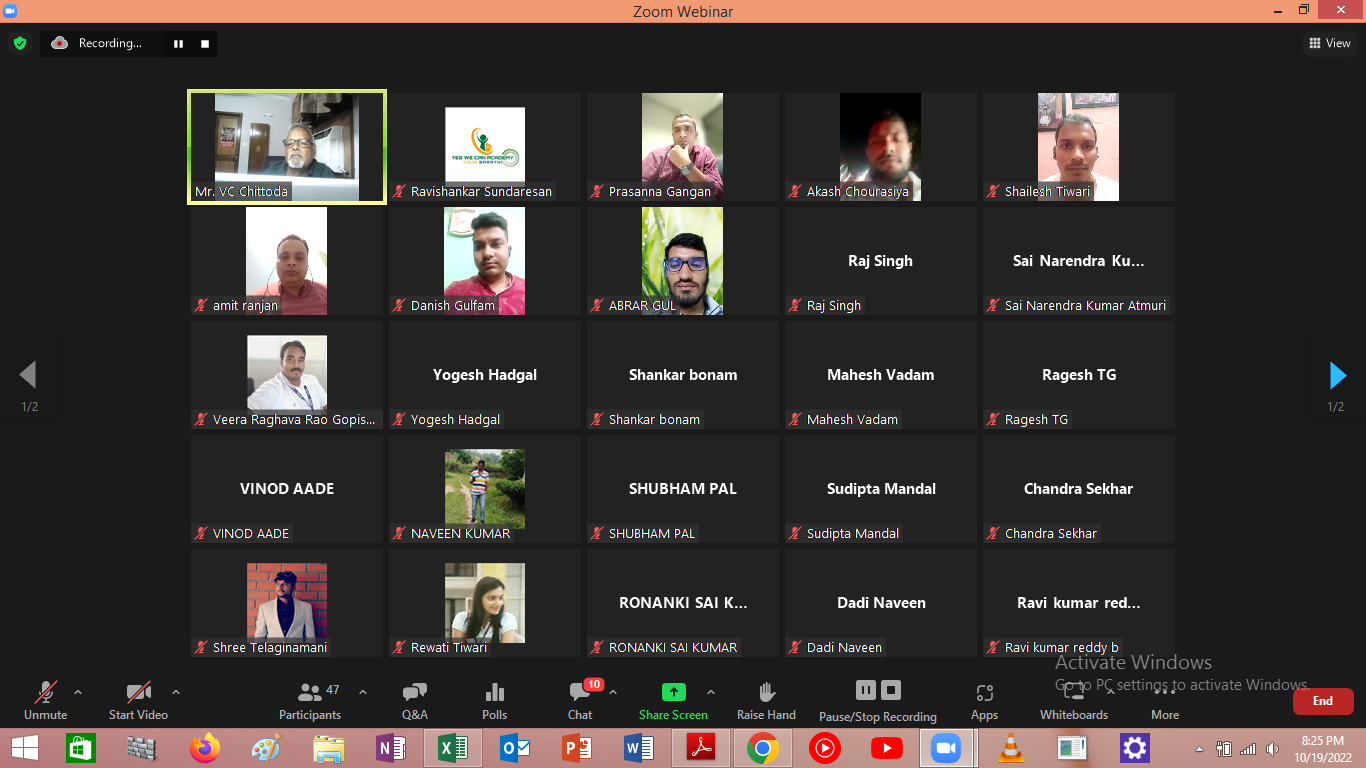Expand audio options arrow beside Unmute
Image resolution: width=1366 pixels, height=768 pixels.
tap(78, 692)
